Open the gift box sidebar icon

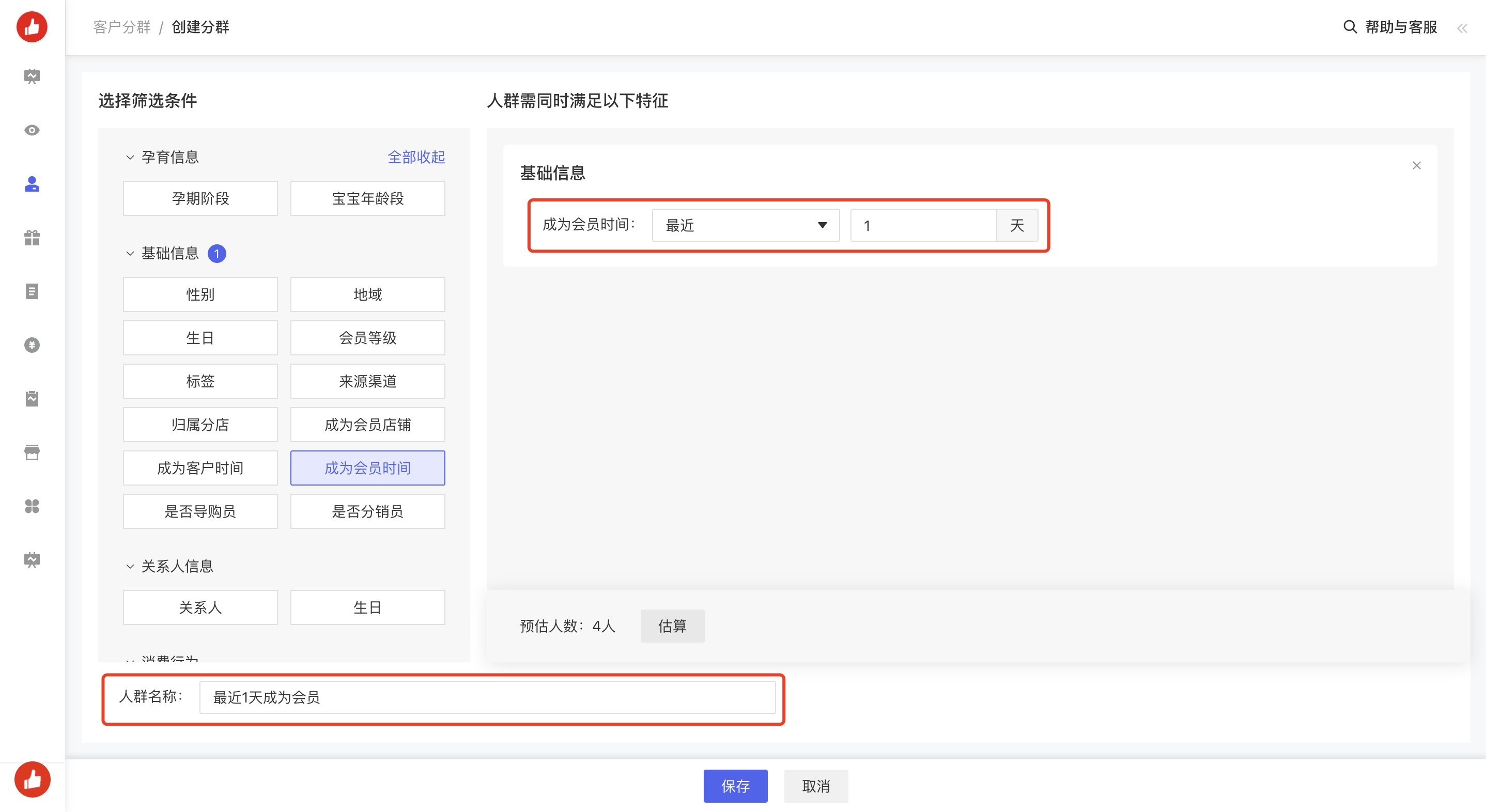pyautogui.click(x=32, y=238)
